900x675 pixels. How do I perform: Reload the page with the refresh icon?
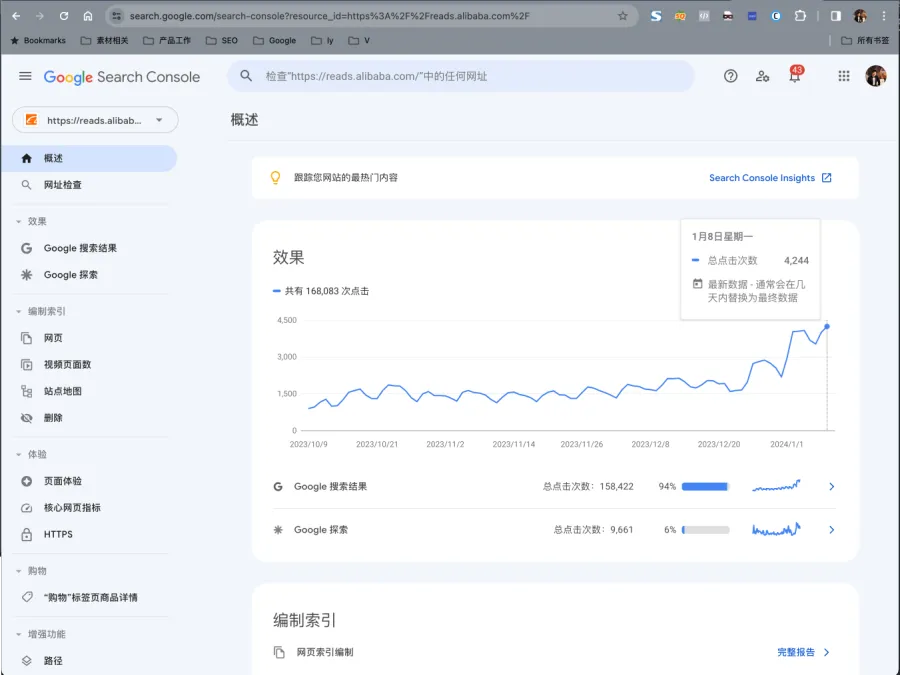click(64, 16)
